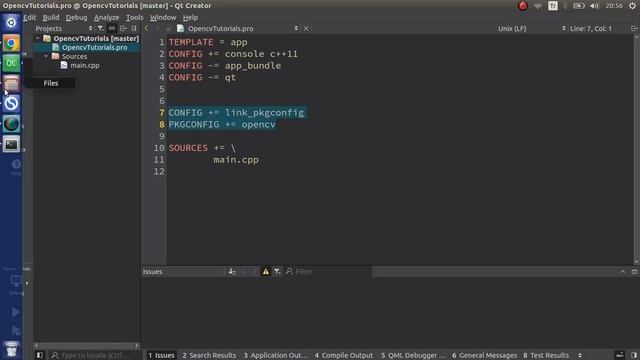Image resolution: width=640 pixels, height=360 pixels.
Task: Close the OpencvTutorials.pro document
Action: coord(306,29)
